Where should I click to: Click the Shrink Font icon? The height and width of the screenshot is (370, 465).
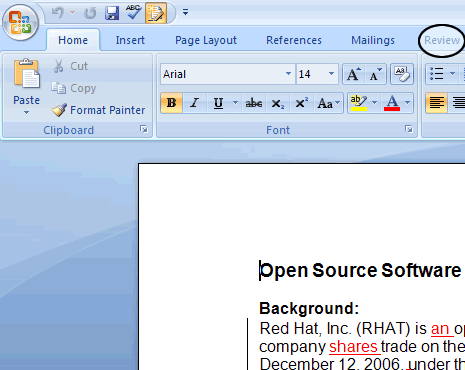376,74
